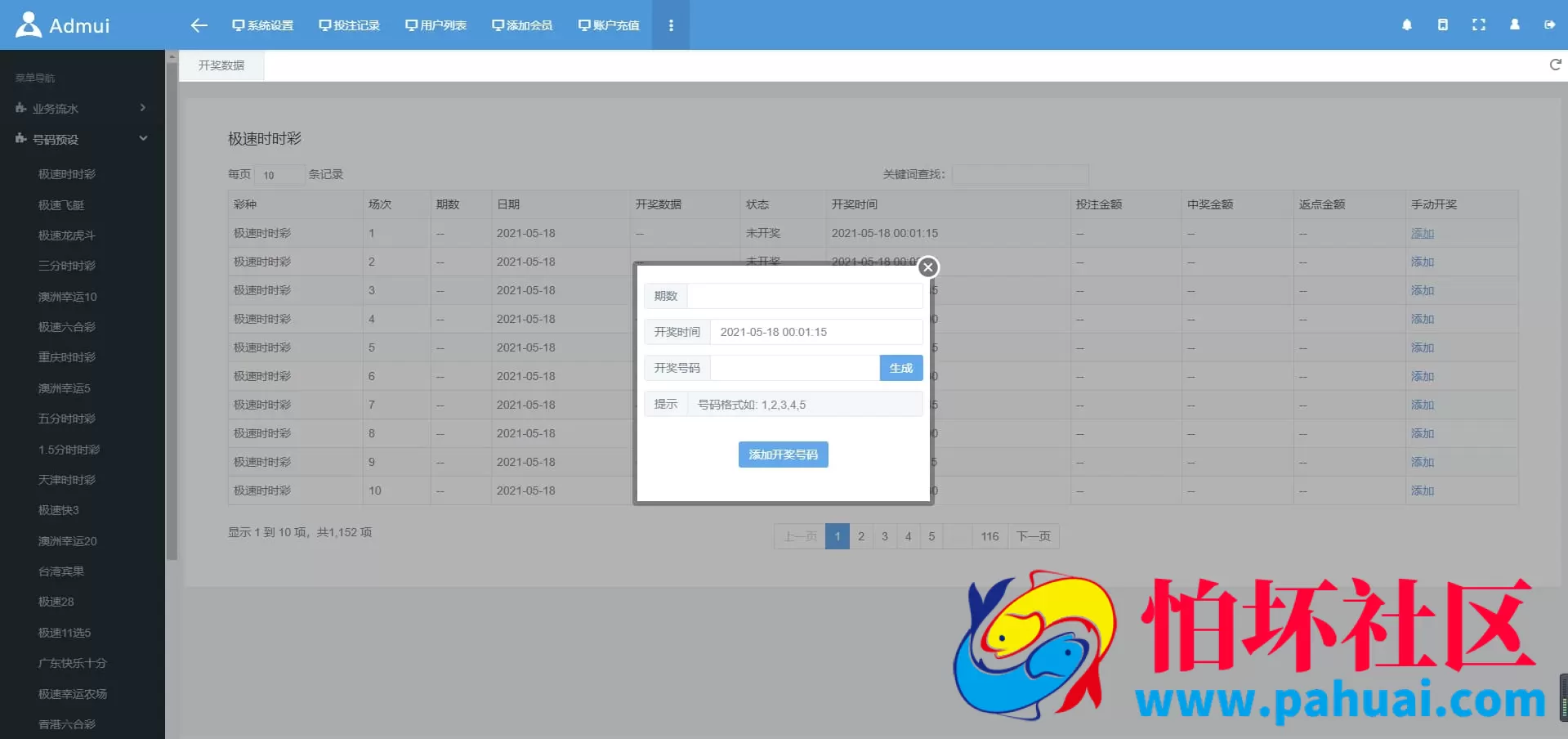1568x739 pixels.
Task: Select the 开奖数据 tab
Action: tap(221, 65)
